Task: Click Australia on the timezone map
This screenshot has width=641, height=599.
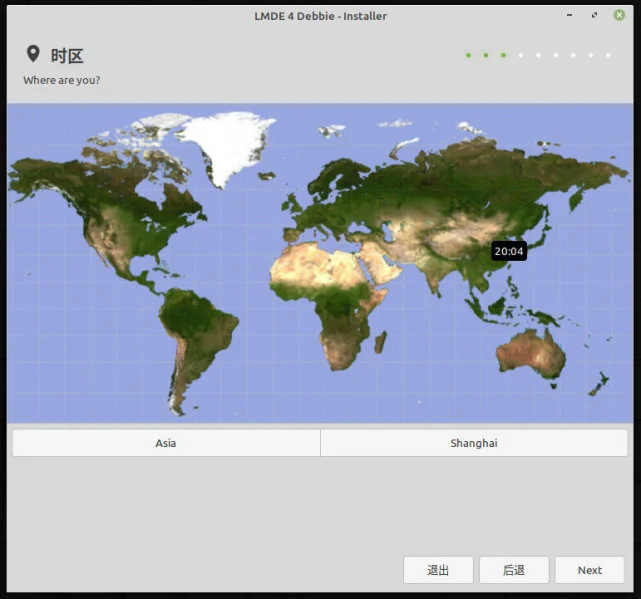Action: pos(531,354)
